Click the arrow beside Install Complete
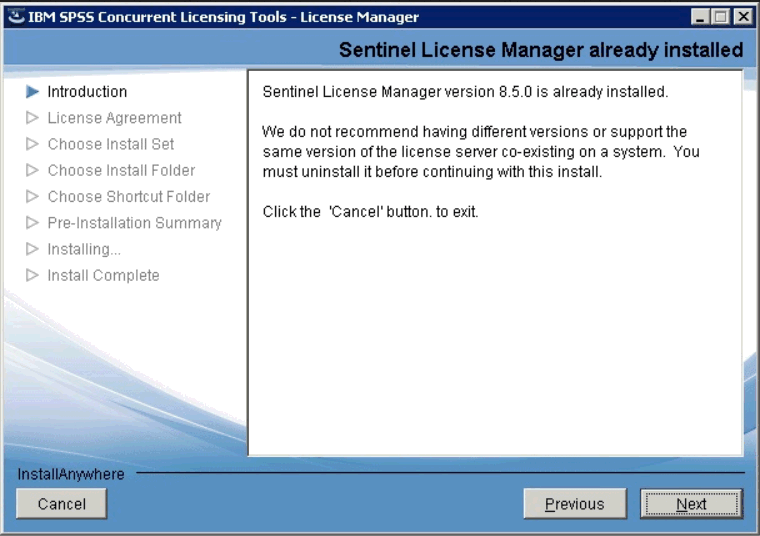Screen dimensions: 760x536 click(x=32, y=275)
